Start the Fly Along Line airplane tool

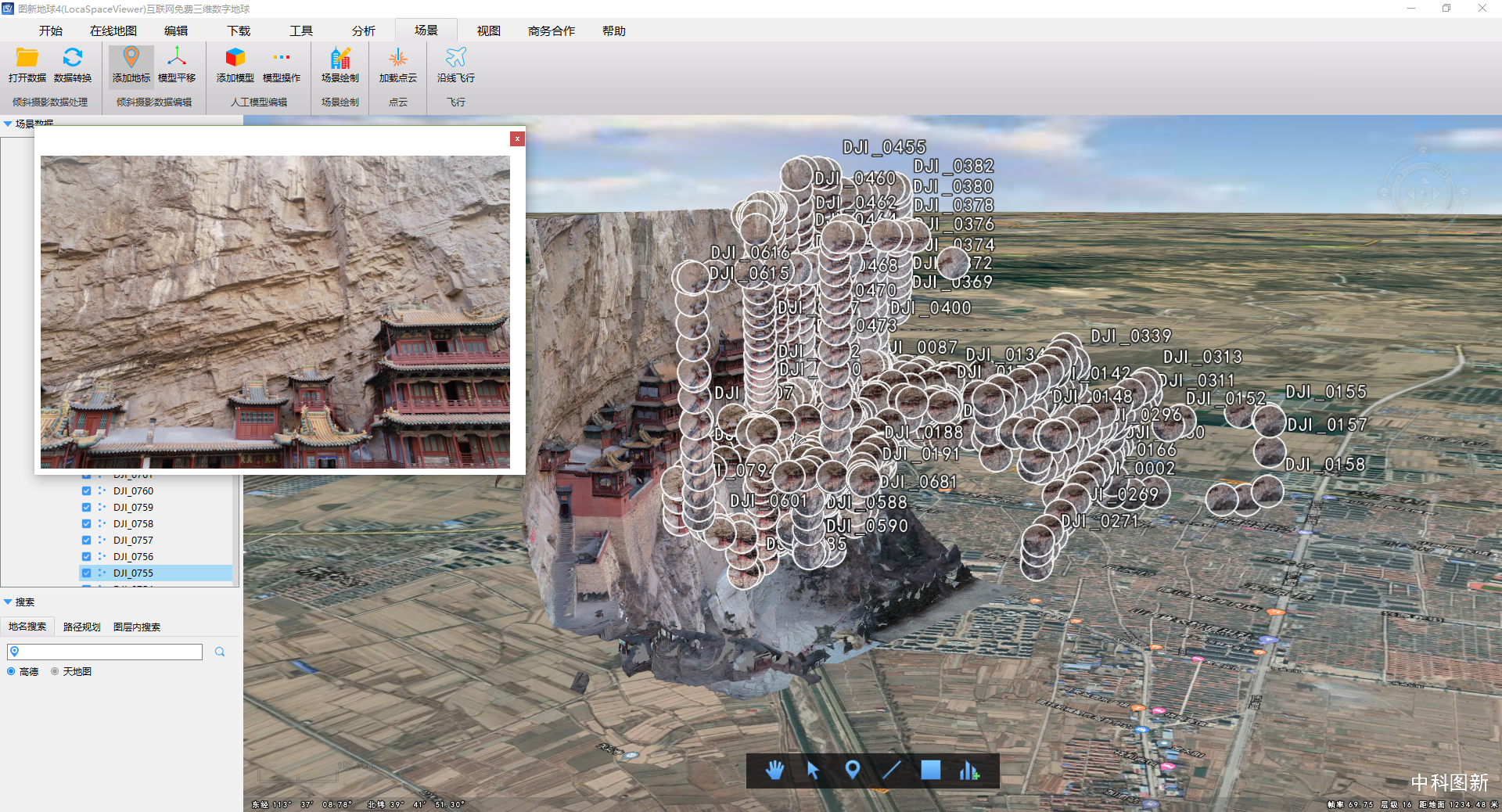click(455, 59)
